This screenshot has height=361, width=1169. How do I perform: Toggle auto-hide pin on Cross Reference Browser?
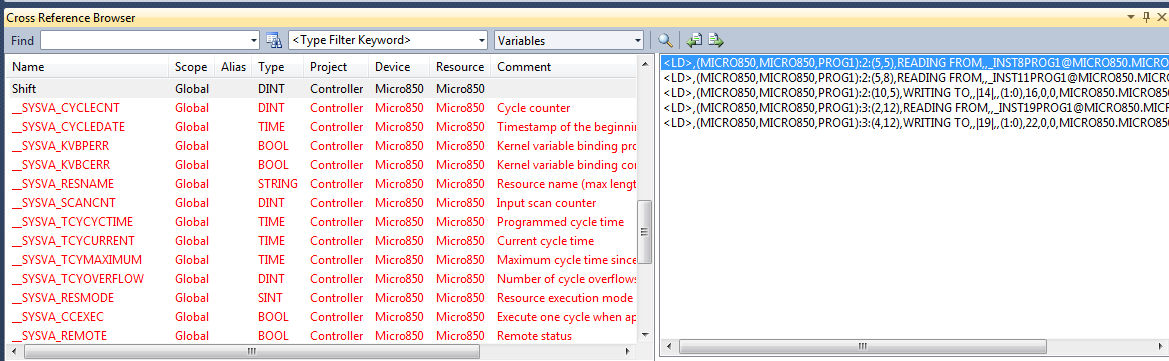(x=1146, y=16)
